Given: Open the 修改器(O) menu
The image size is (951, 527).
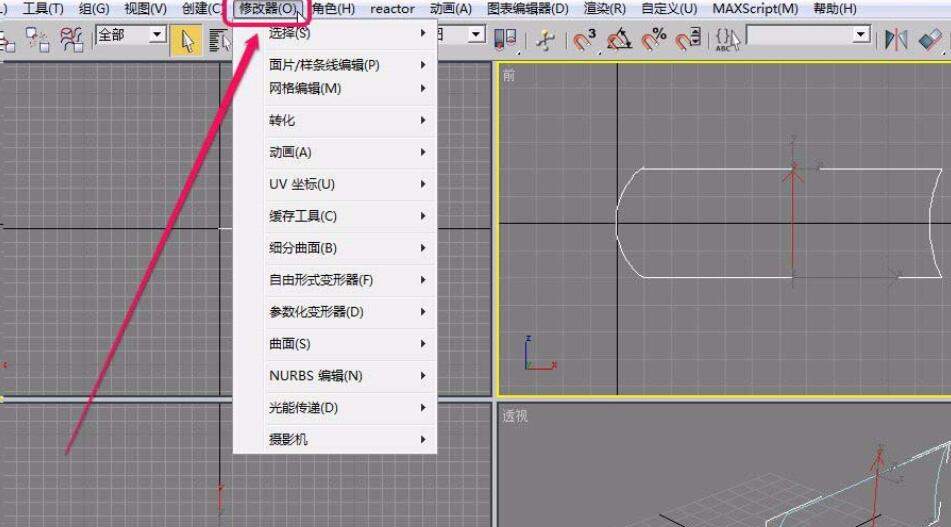Looking at the screenshot, I should point(267,9).
